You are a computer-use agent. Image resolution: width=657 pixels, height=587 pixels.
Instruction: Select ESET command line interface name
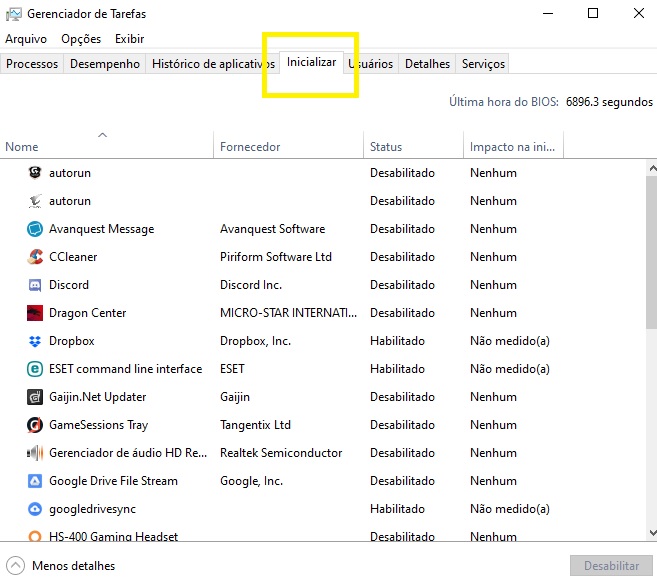coord(125,369)
